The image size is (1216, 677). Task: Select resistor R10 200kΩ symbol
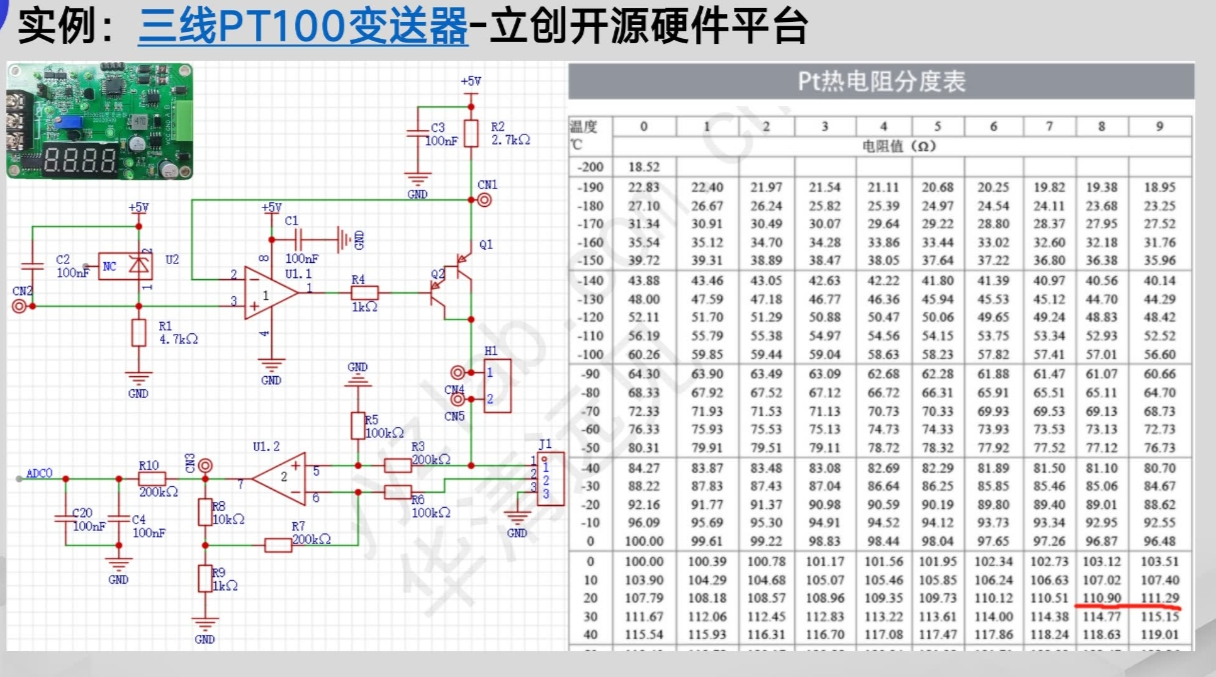tap(152, 478)
